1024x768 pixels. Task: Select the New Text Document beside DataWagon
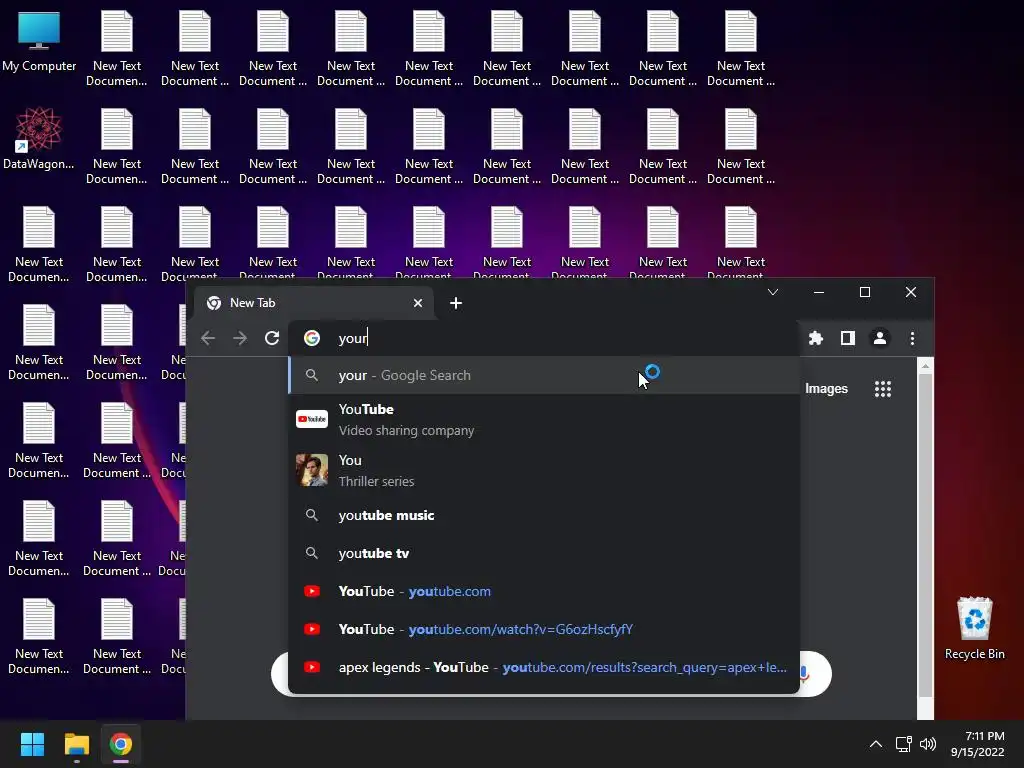tap(117, 147)
